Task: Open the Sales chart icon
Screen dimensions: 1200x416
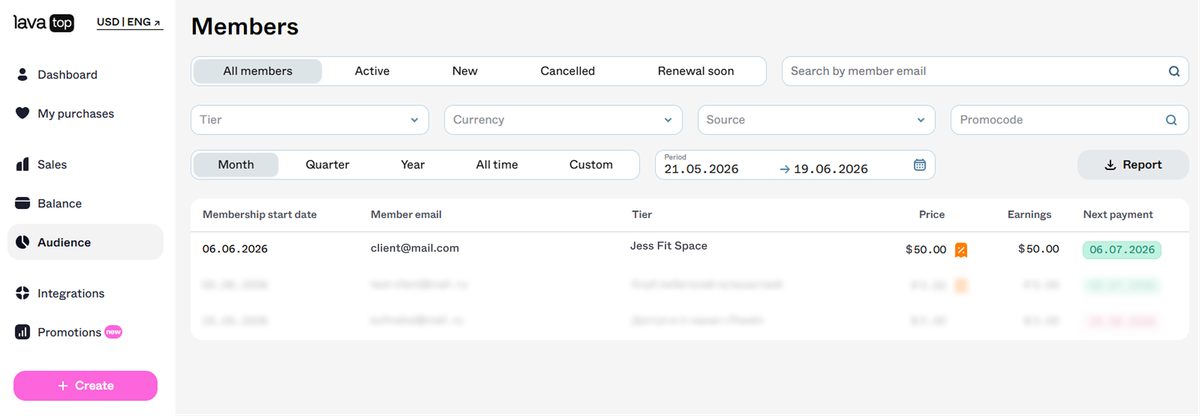Action: point(22,164)
